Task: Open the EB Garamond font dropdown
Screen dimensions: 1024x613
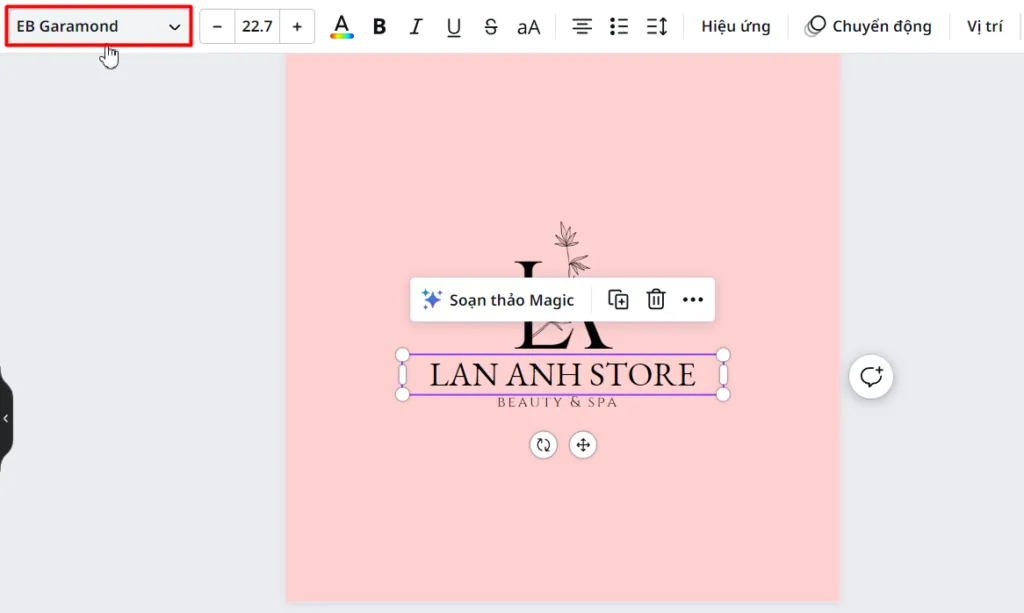Action: pos(99,26)
